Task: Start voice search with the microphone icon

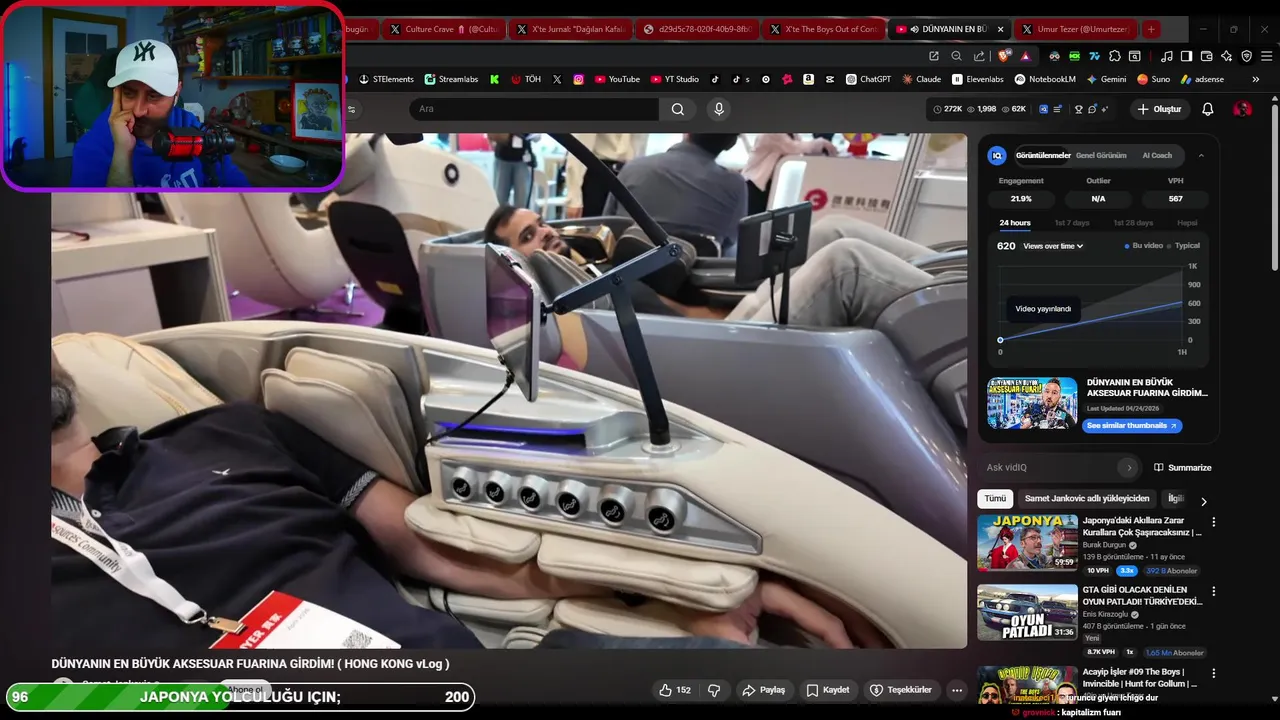Action: coord(718,109)
